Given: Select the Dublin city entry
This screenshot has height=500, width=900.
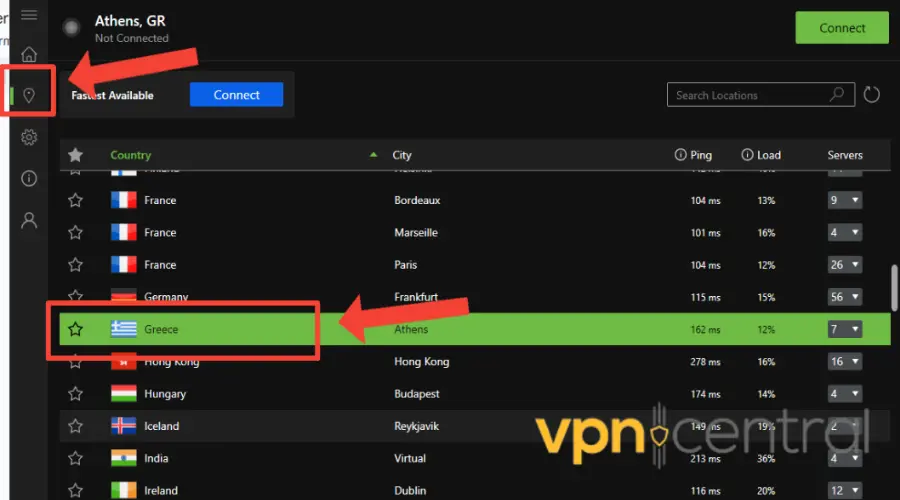Looking at the screenshot, I should click(x=410, y=491).
